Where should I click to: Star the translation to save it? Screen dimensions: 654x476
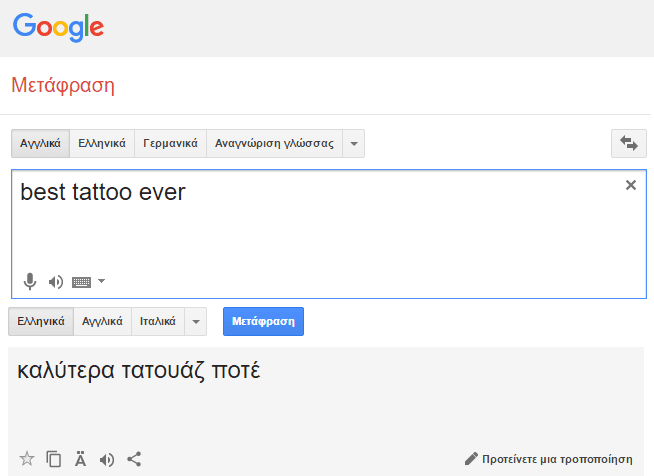[27, 459]
